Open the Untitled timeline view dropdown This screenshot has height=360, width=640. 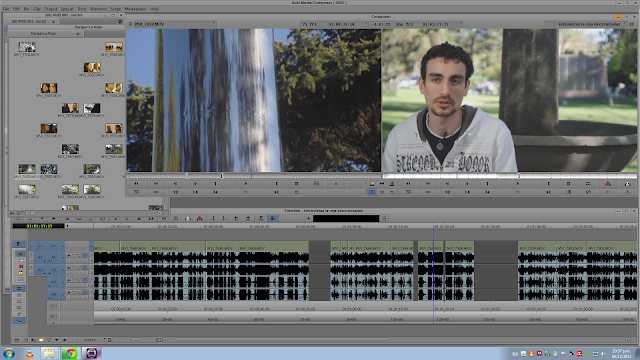[x=93, y=340]
